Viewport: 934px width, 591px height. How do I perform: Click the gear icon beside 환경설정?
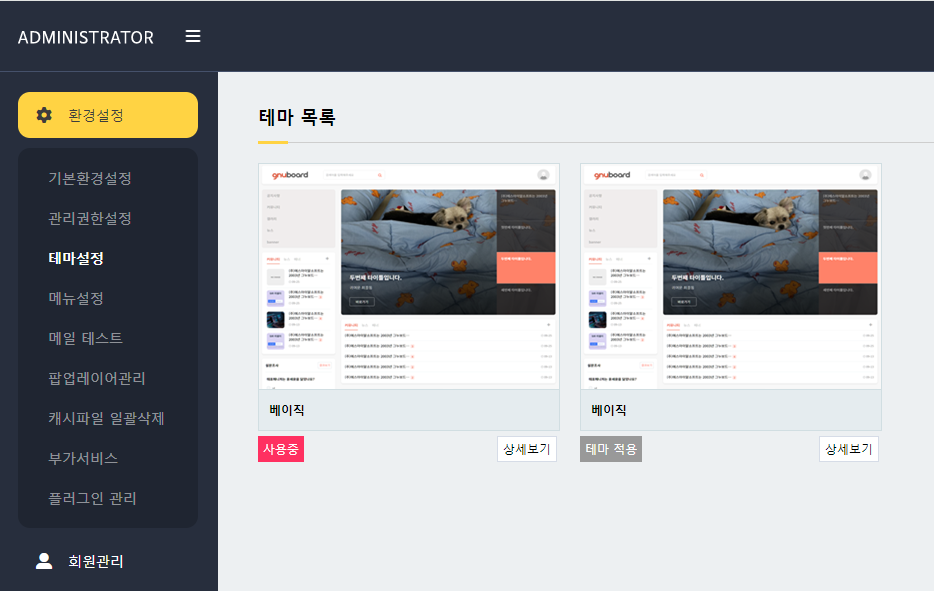pos(44,115)
